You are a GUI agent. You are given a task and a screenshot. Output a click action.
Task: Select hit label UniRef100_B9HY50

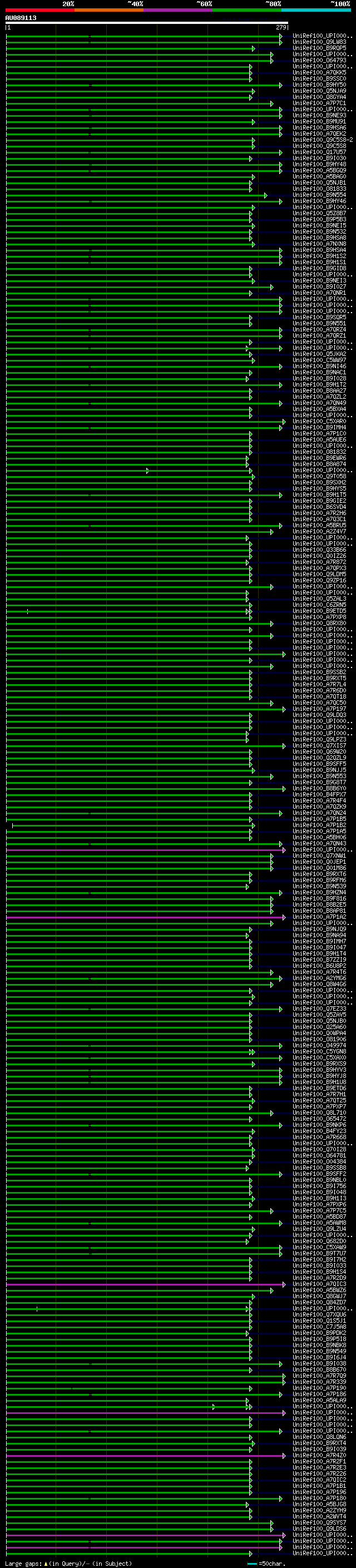(319, 85)
